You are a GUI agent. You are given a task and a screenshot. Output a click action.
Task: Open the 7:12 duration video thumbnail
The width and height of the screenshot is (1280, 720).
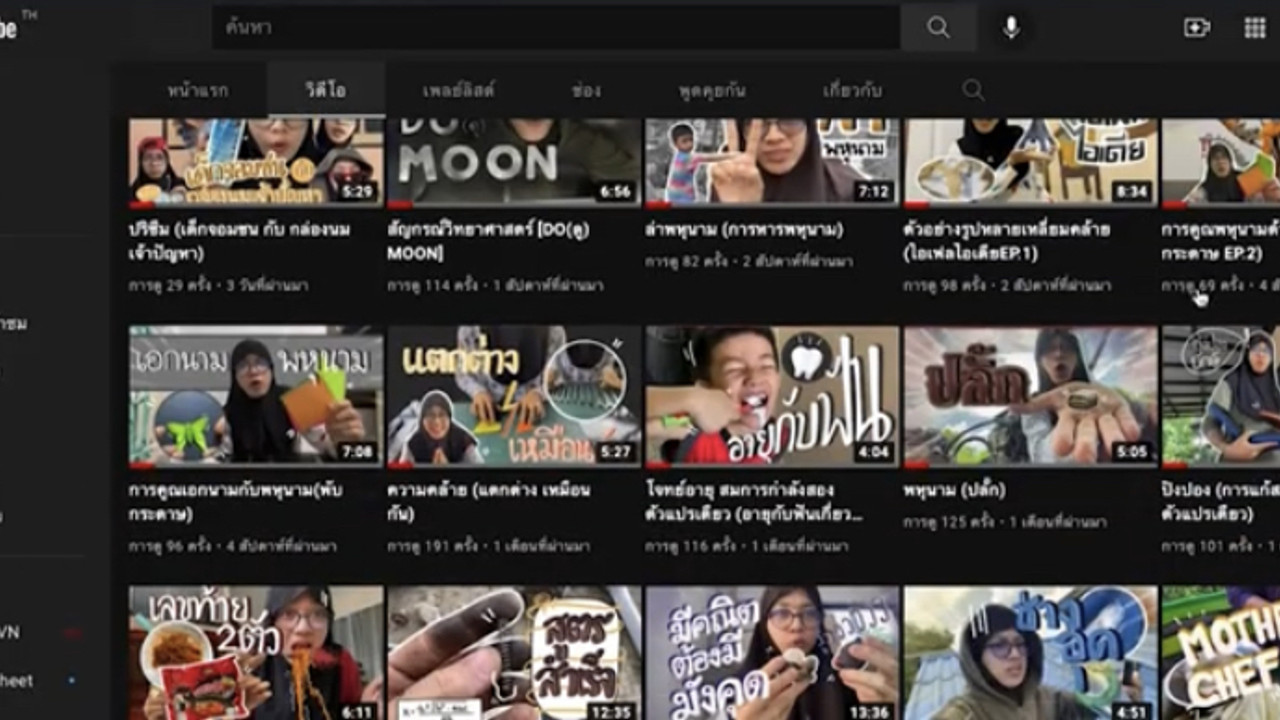(x=772, y=162)
